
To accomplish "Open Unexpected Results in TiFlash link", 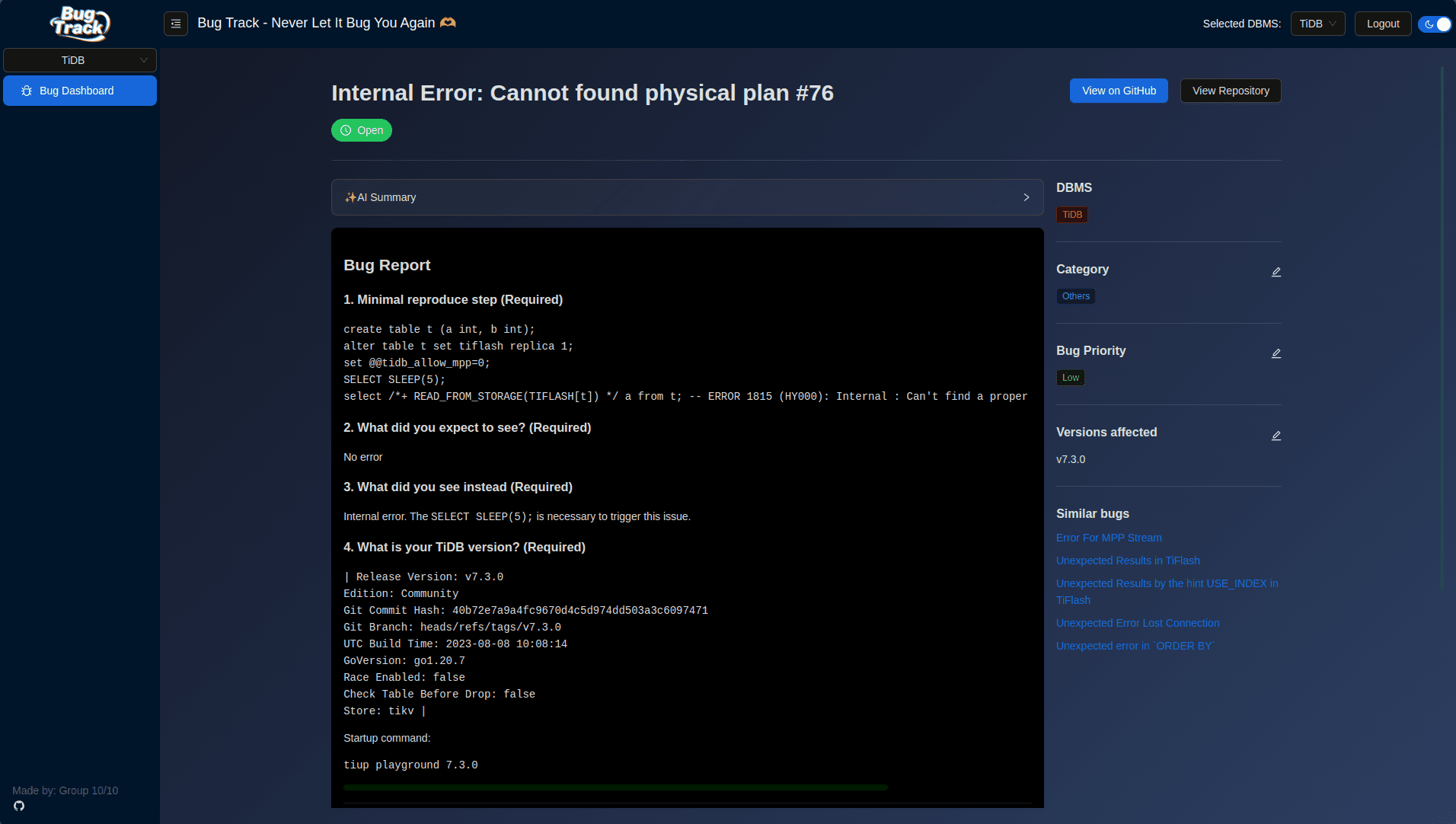I will click(1128, 561).
